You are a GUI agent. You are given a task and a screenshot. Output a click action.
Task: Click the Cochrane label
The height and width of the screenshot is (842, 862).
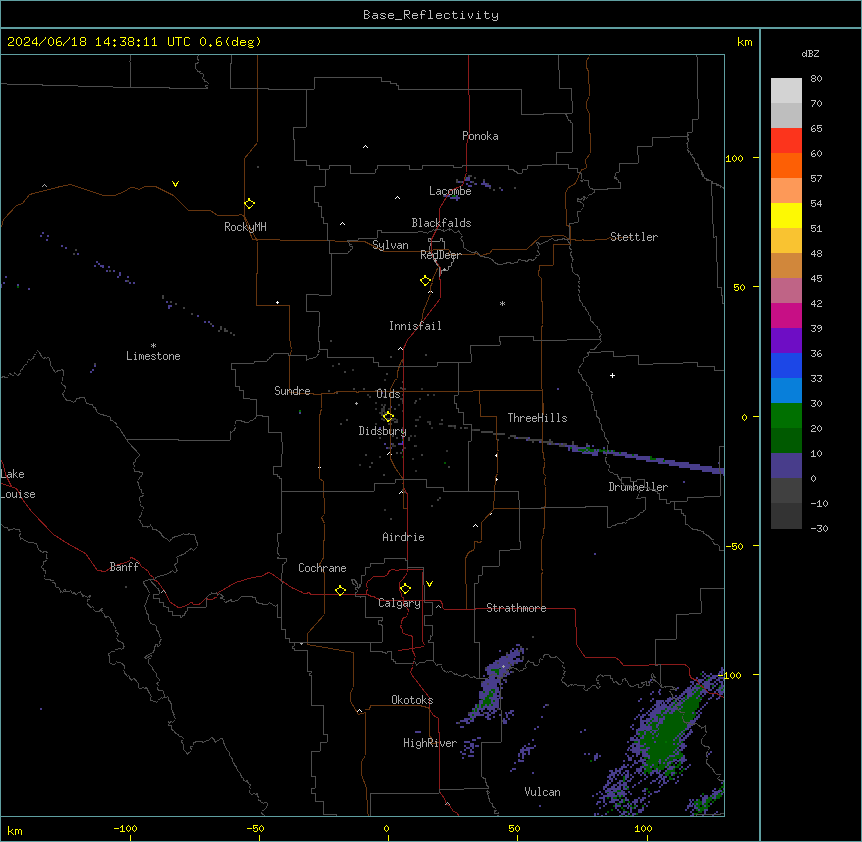(322, 568)
